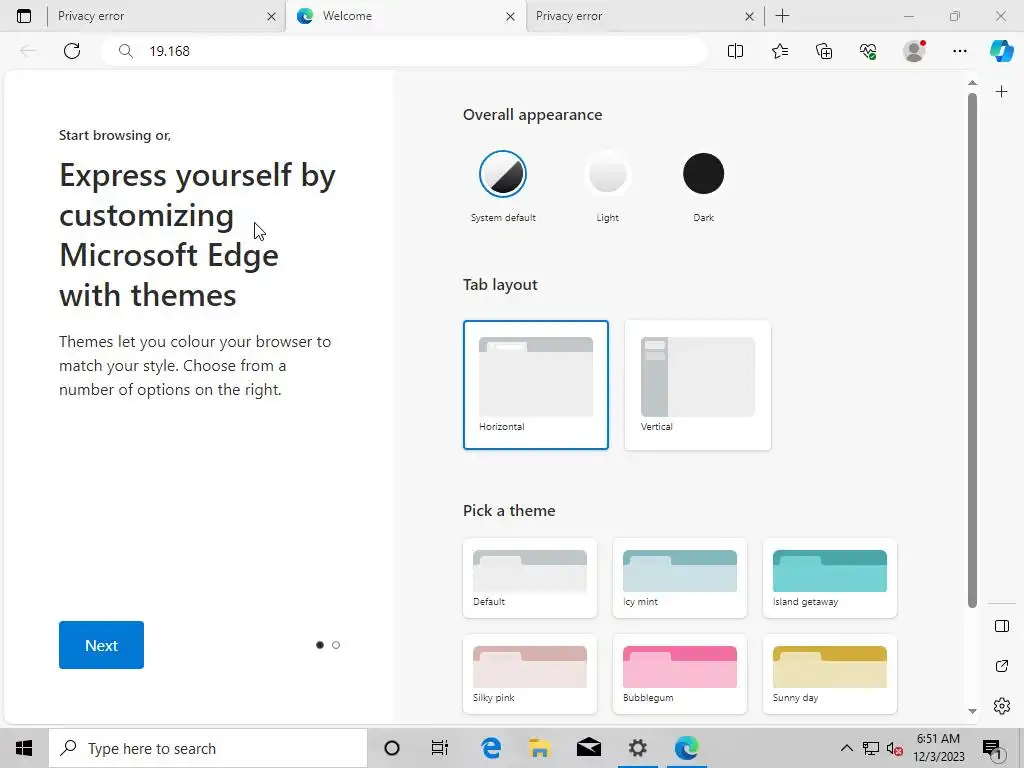This screenshot has height=768, width=1024.
Task: Open a new tab with plus button
Action: 782,16
